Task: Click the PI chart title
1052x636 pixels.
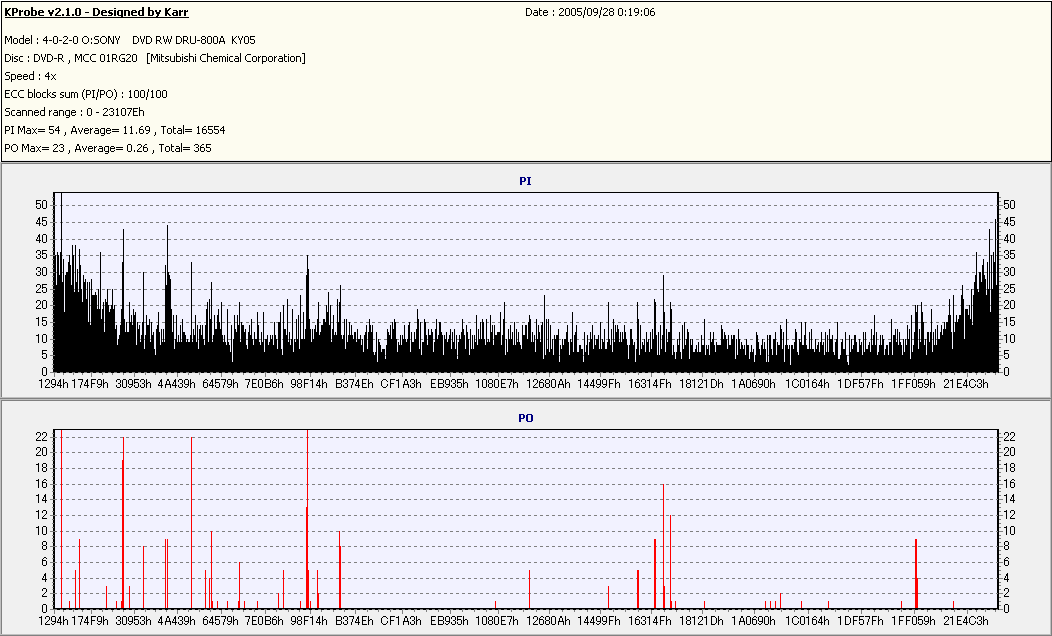Action: pos(525,181)
